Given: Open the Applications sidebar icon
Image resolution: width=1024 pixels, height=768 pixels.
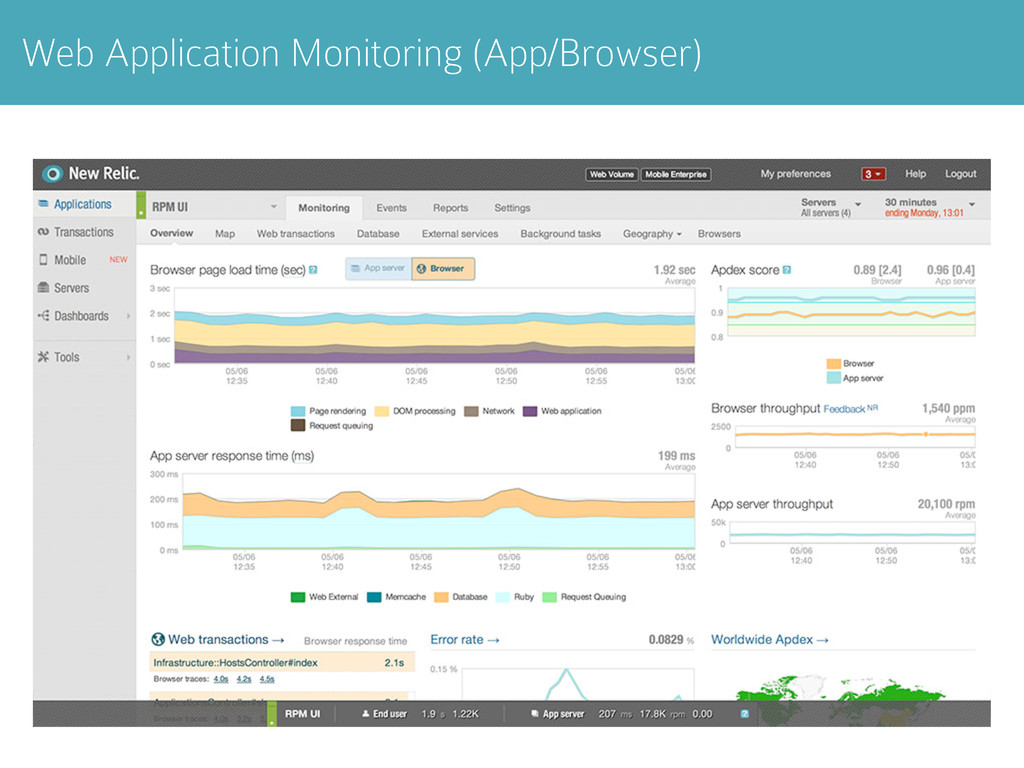Looking at the screenshot, I should tap(43, 204).
